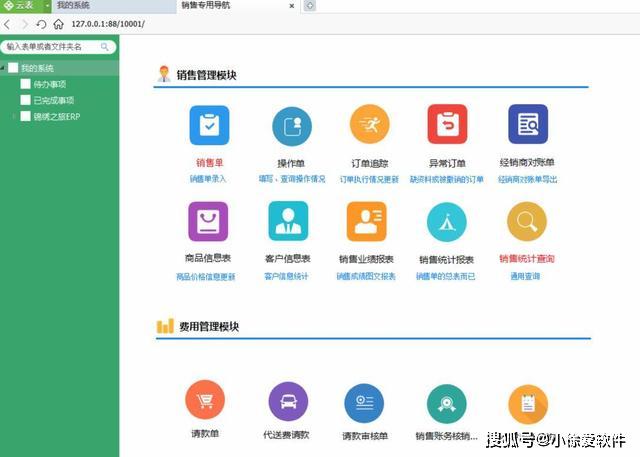Open the dropdown arrow beside 云表 logo
Viewport: 640px width, 457px height.
point(47,6)
